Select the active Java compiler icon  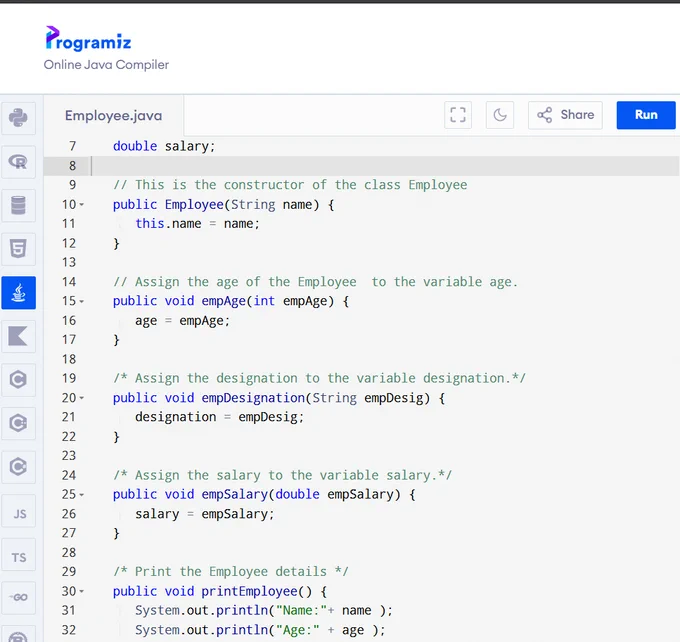(x=18, y=293)
